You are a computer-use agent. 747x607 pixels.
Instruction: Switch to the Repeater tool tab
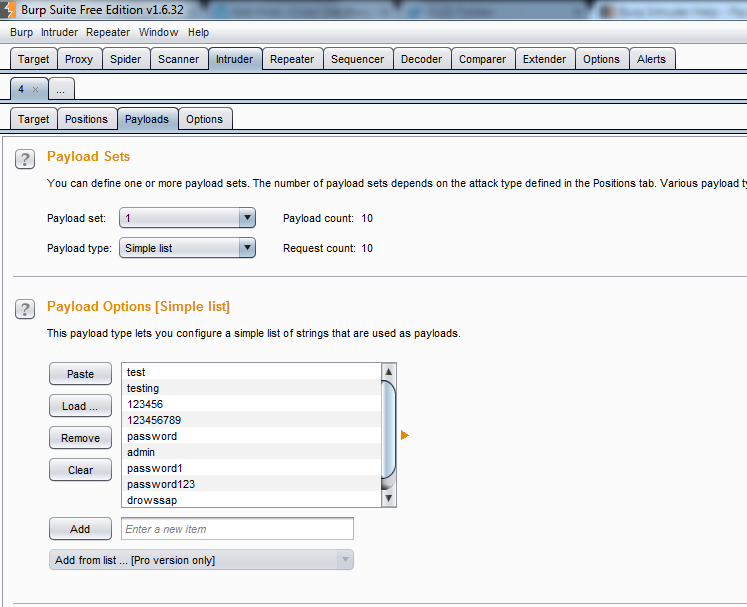point(292,59)
